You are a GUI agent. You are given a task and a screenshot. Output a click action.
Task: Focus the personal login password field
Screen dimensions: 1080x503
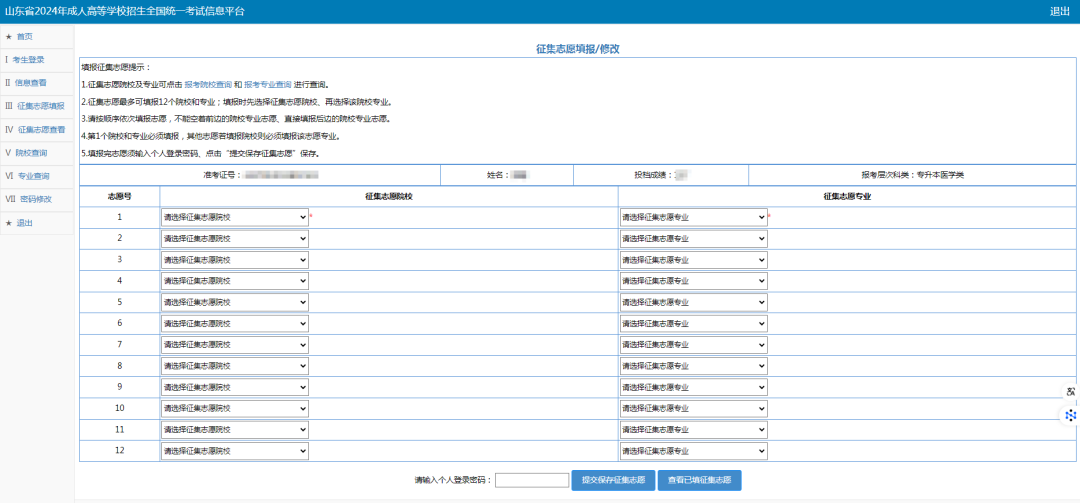532,480
